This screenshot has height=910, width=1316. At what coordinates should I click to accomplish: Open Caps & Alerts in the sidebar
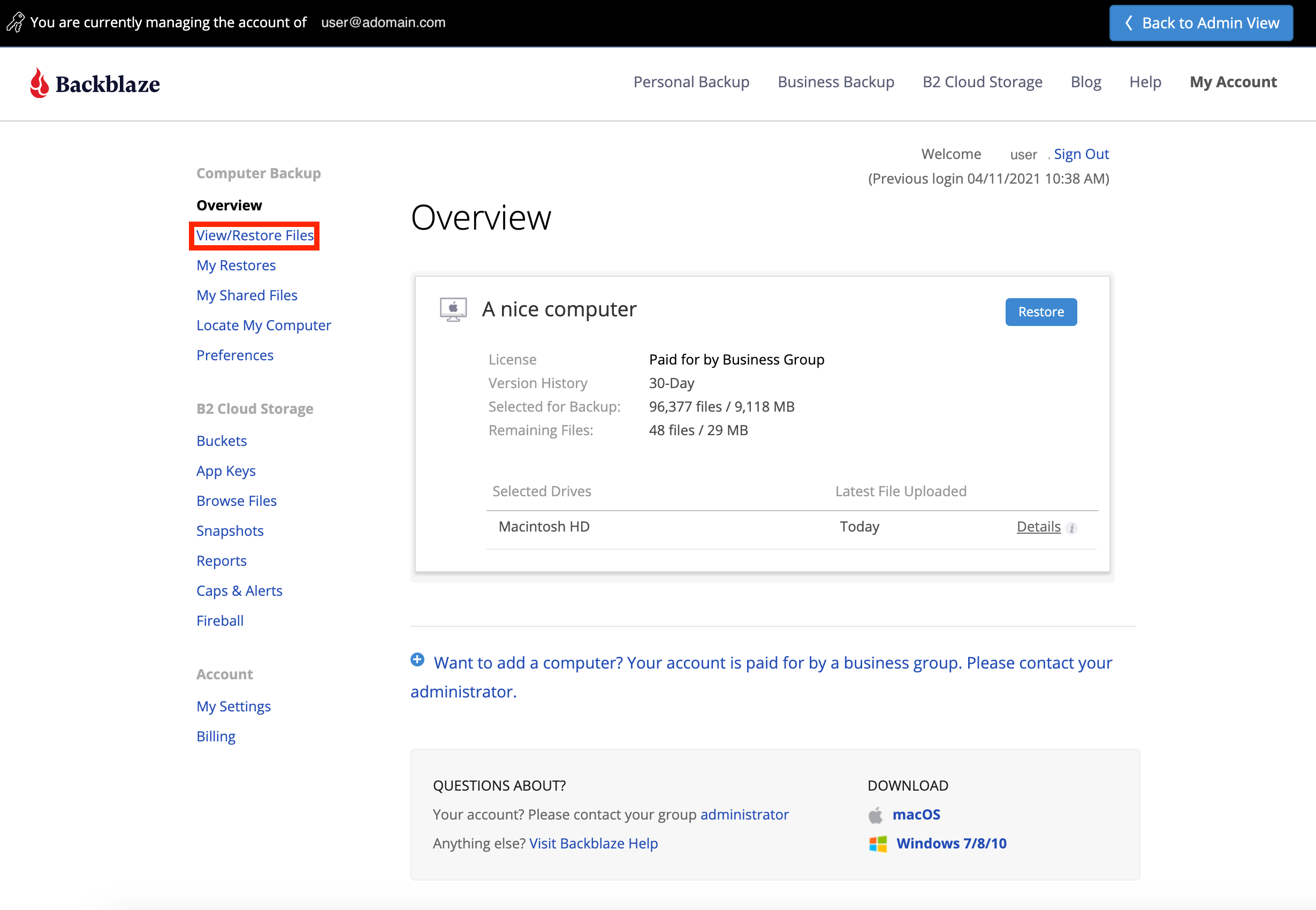click(x=239, y=591)
